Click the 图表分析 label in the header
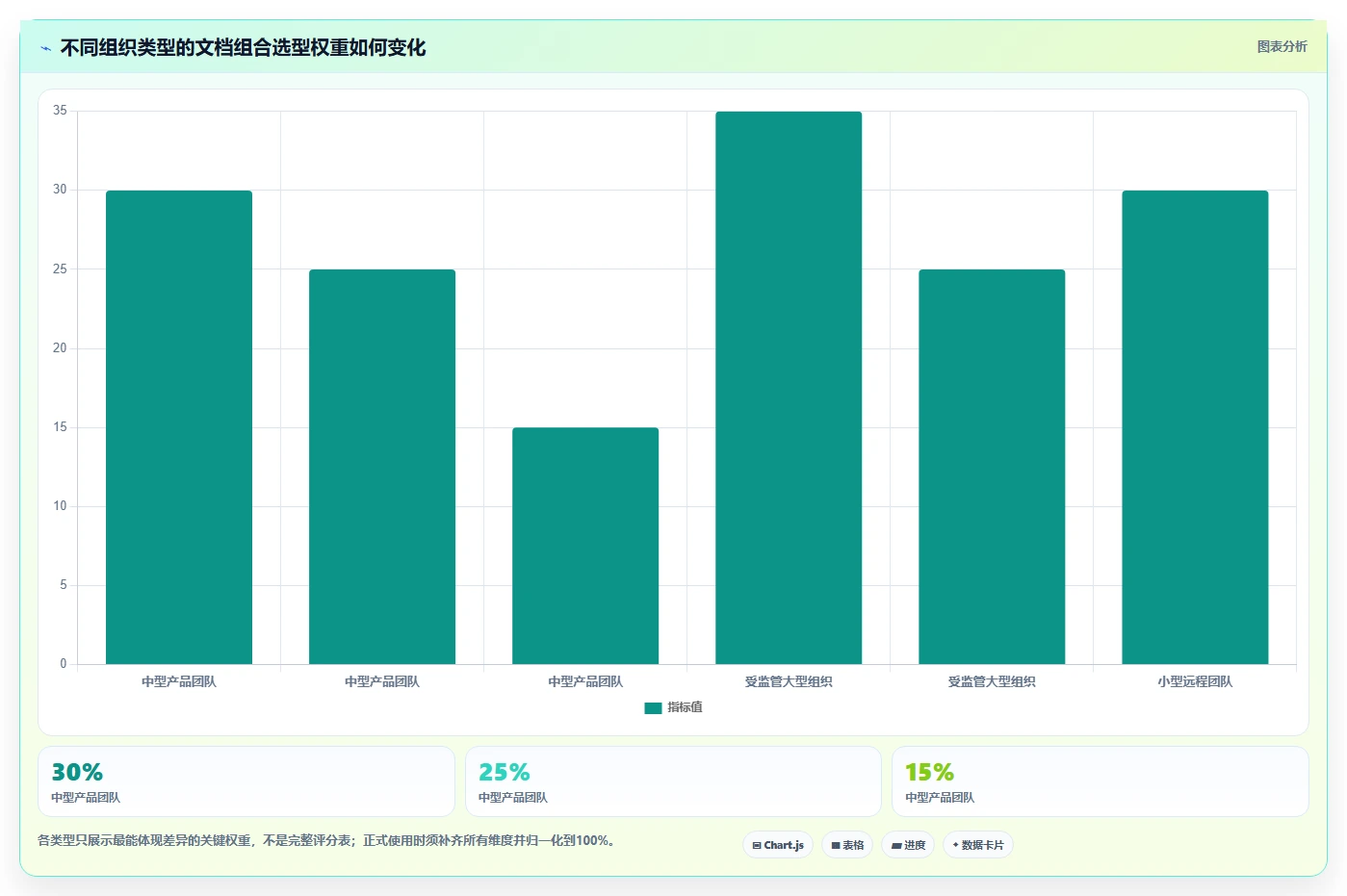 (x=1282, y=46)
